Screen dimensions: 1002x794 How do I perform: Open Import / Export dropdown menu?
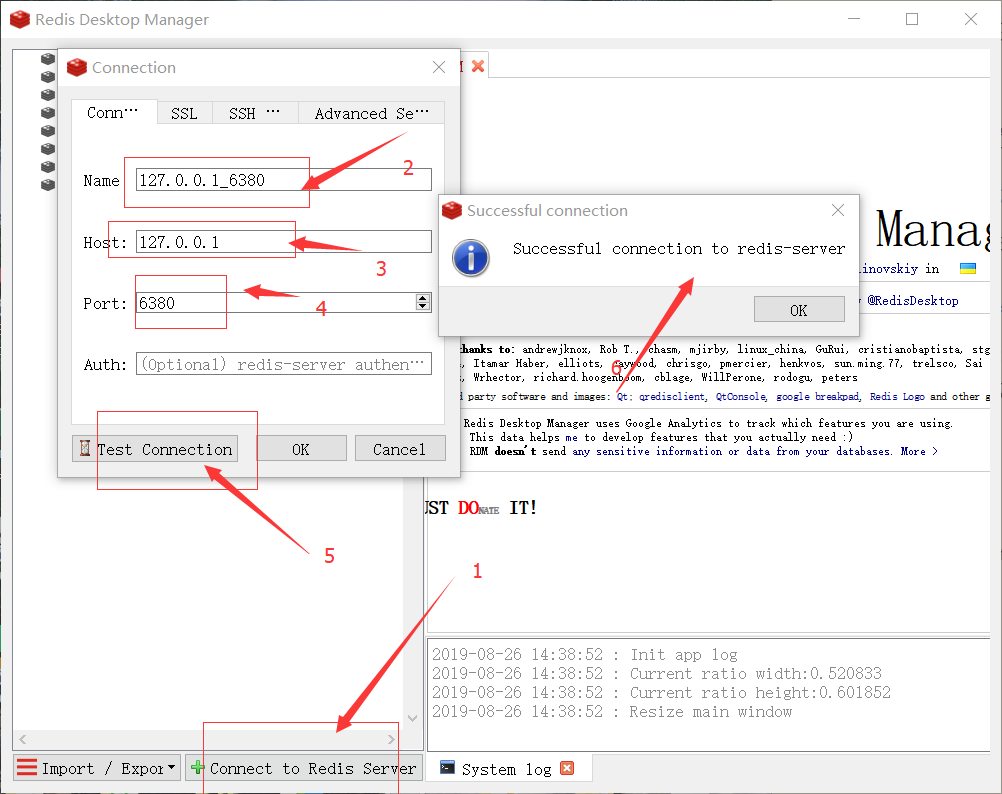(97, 767)
